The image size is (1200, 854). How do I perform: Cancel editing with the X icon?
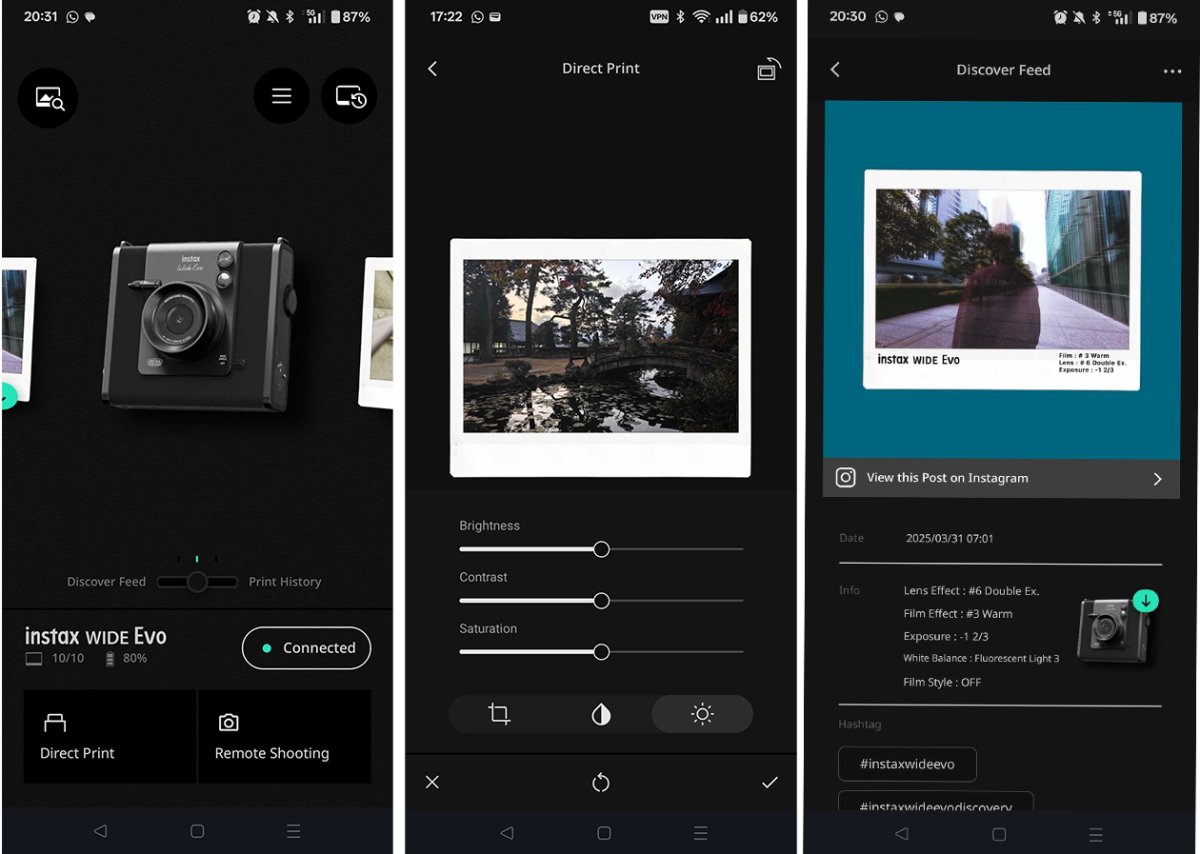coord(432,782)
